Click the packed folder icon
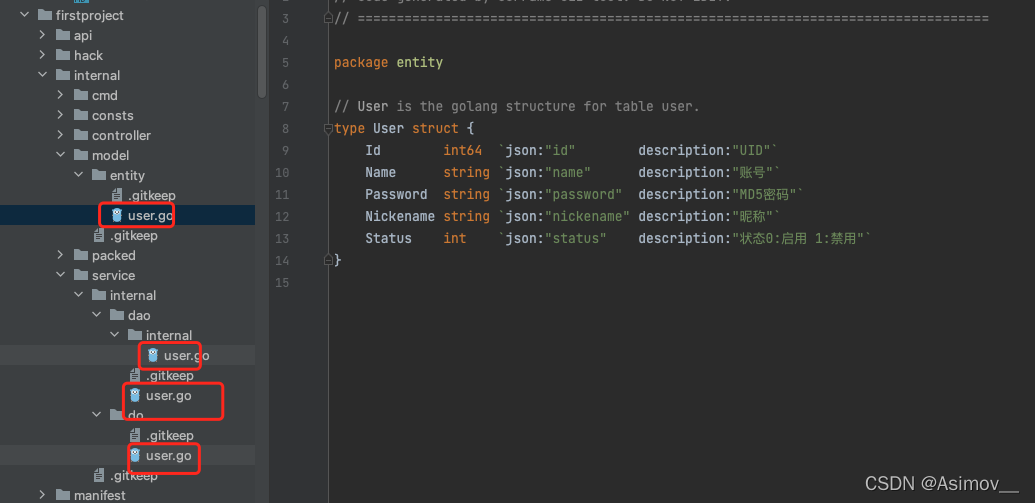The height and width of the screenshot is (503, 1035). tap(81, 255)
